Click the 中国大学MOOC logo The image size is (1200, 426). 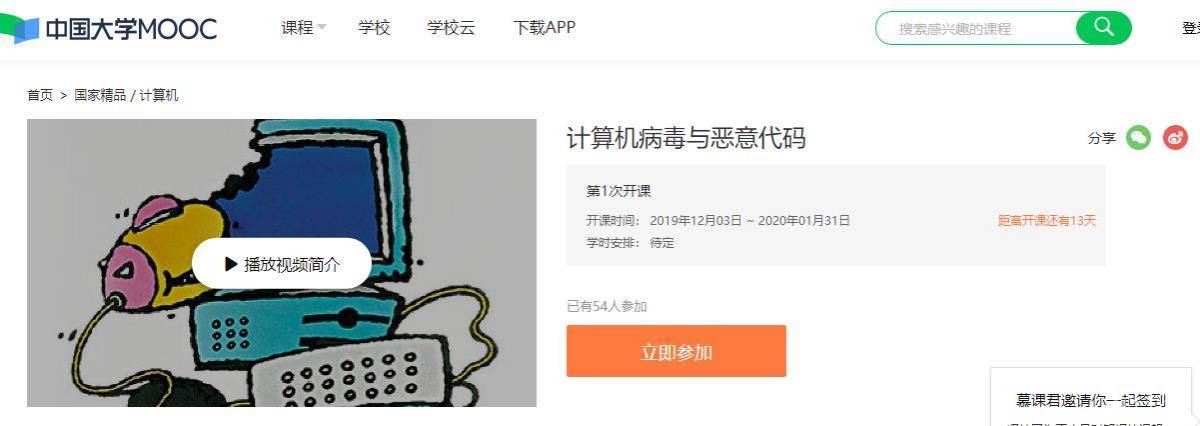coord(109,29)
